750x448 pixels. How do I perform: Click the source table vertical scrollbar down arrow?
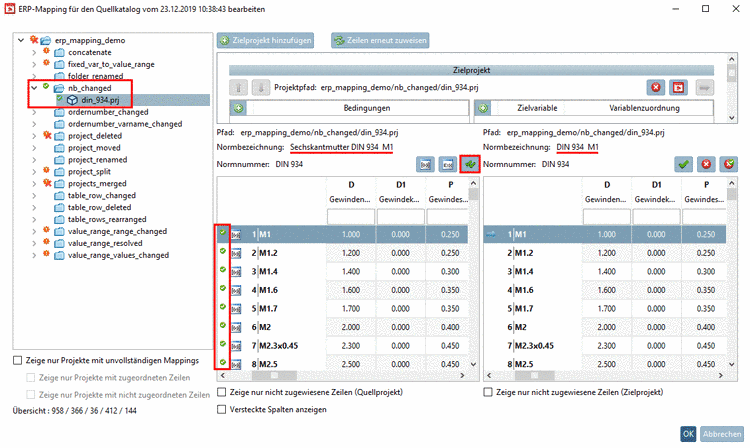pyautogui.click(x=474, y=364)
